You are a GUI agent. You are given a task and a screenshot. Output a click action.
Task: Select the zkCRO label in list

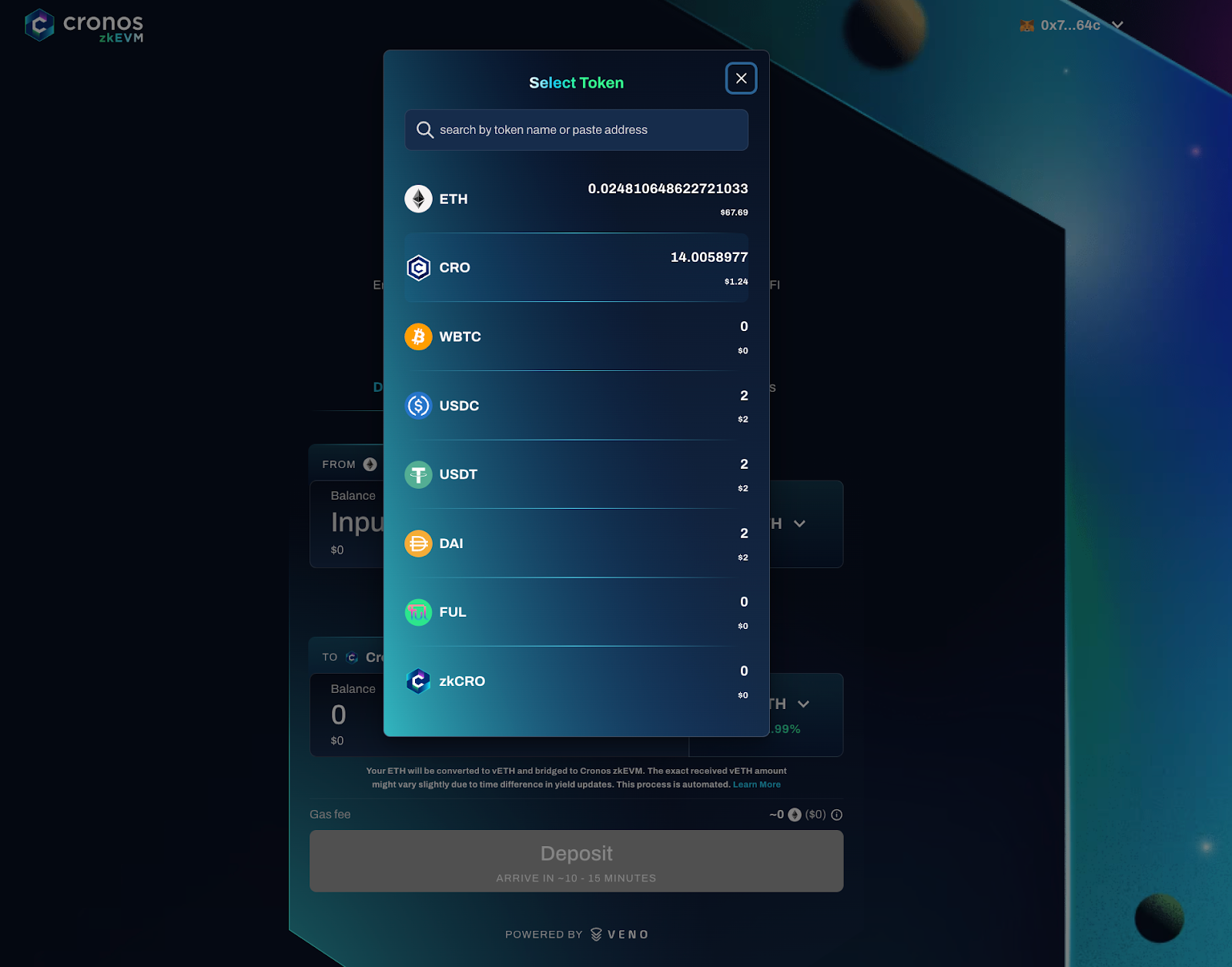pos(462,681)
